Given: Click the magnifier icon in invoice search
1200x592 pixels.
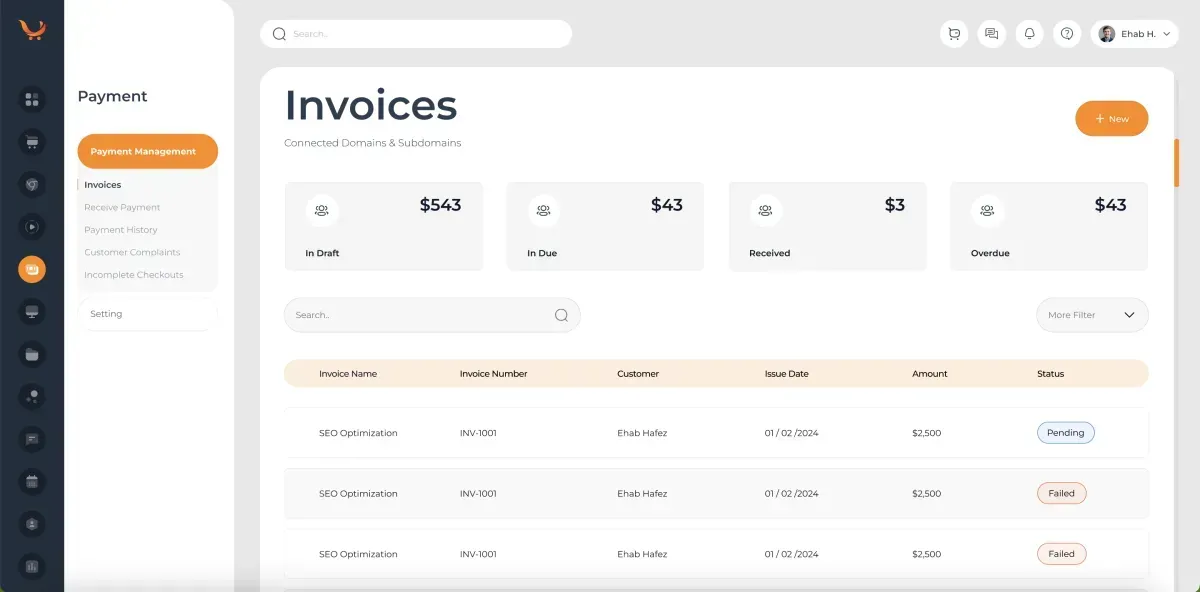Looking at the screenshot, I should [x=561, y=315].
